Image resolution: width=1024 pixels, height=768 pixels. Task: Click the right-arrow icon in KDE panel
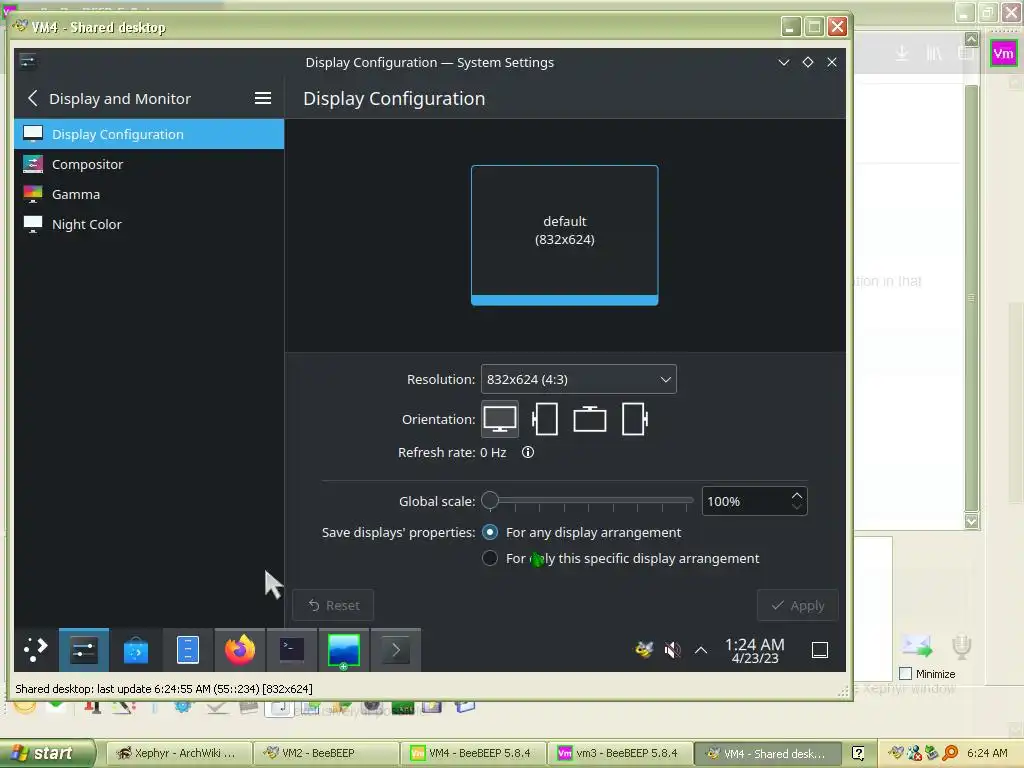tap(396, 650)
